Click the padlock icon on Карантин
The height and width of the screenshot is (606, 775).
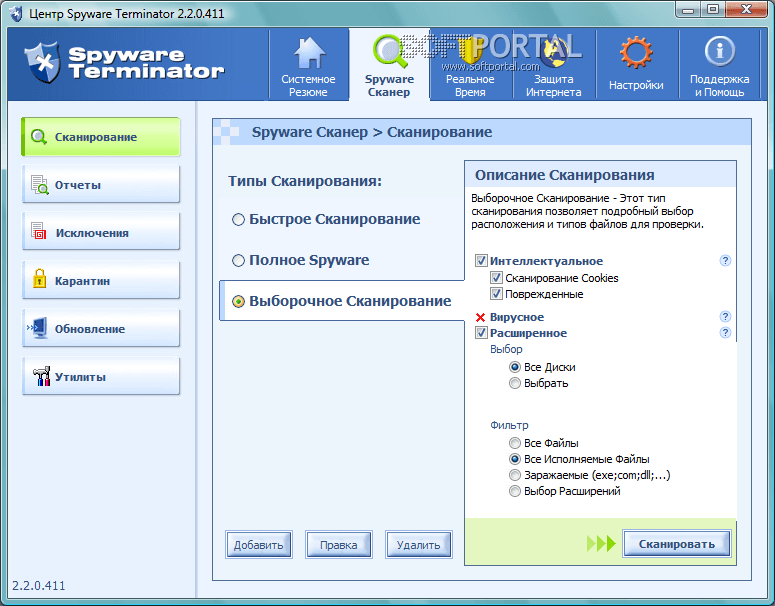39,278
